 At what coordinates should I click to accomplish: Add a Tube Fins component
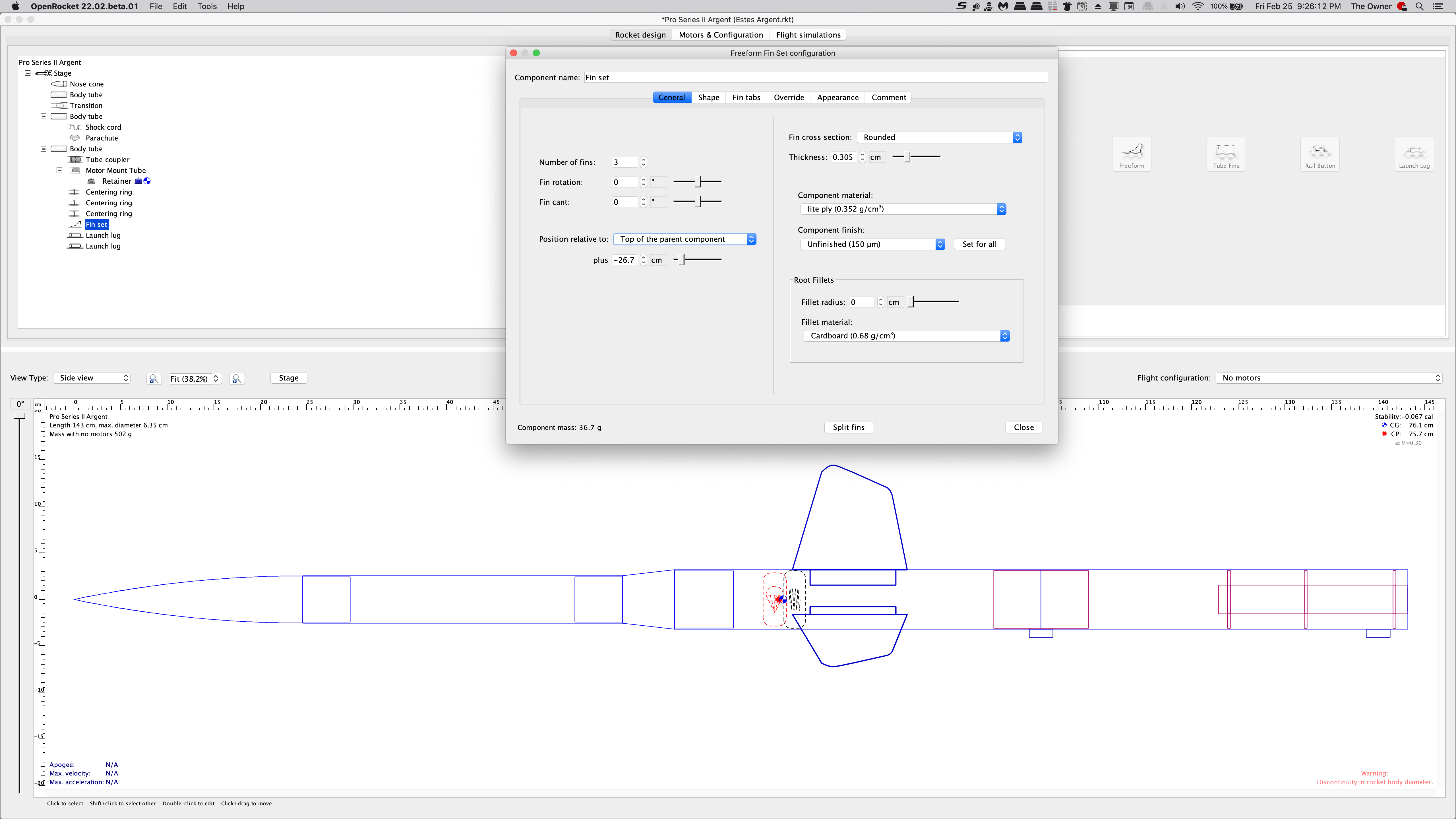(1225, 154)
